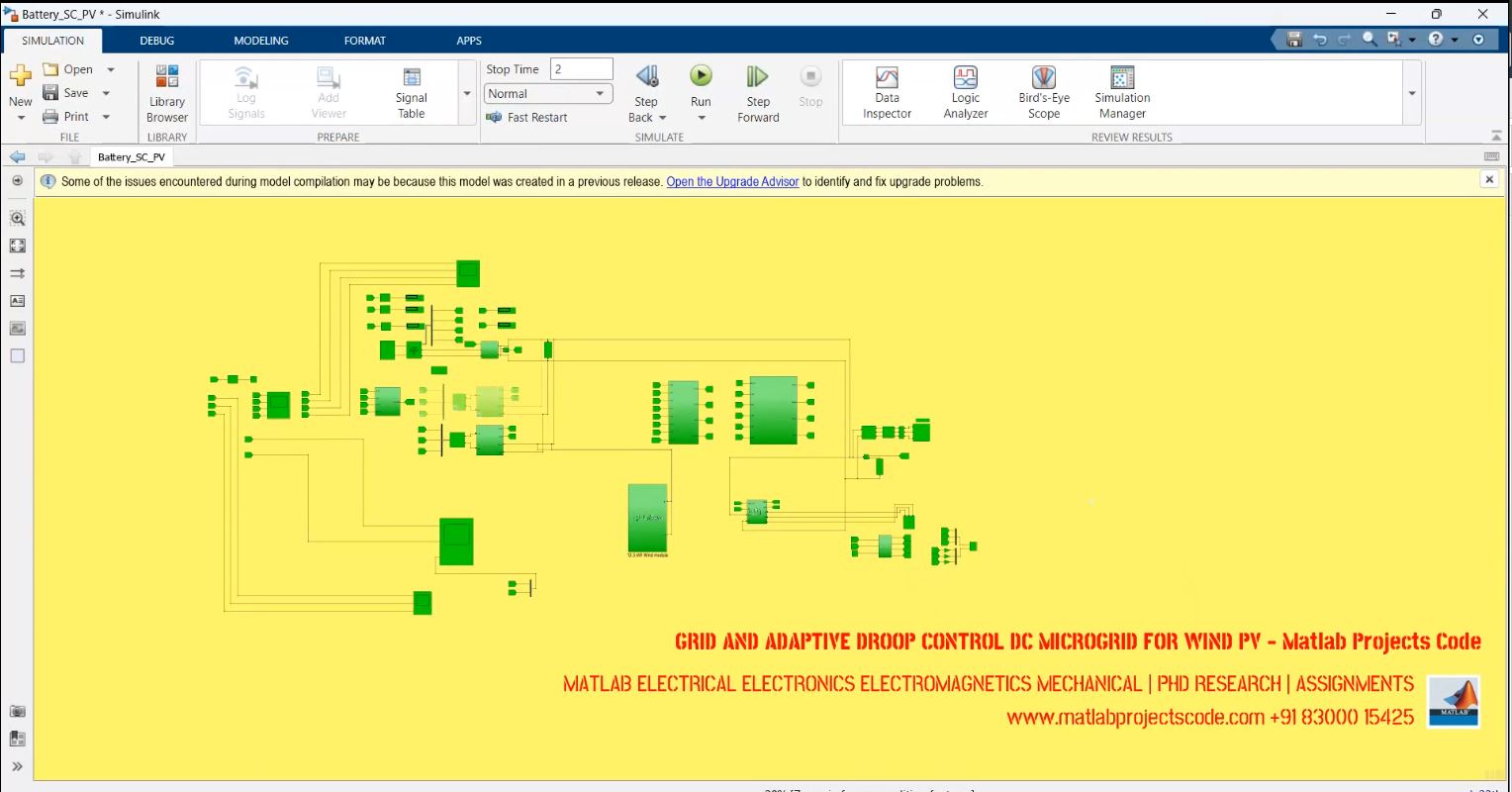Open the Data Inspector

coord(886,91)
